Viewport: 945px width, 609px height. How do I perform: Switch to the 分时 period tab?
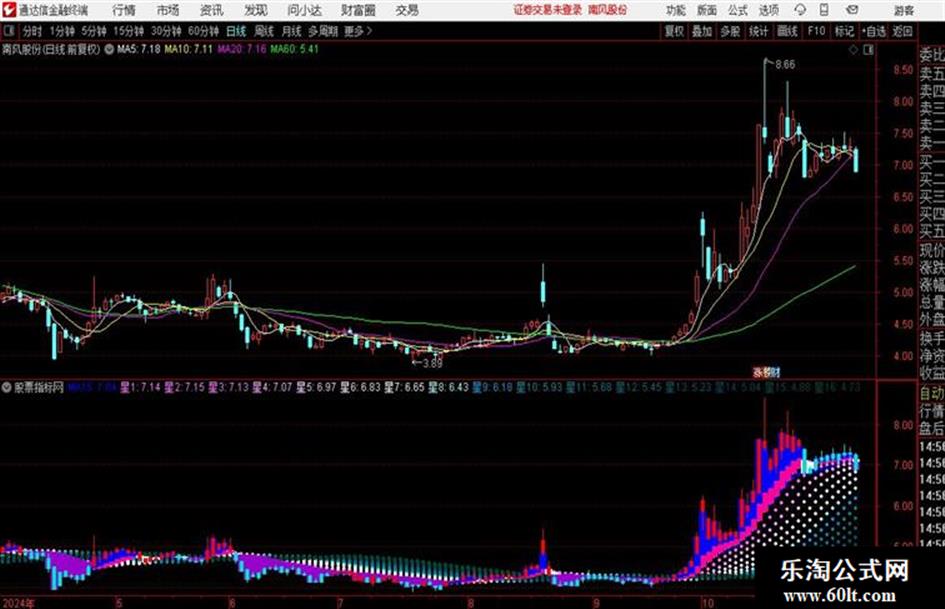pos(33,31)
